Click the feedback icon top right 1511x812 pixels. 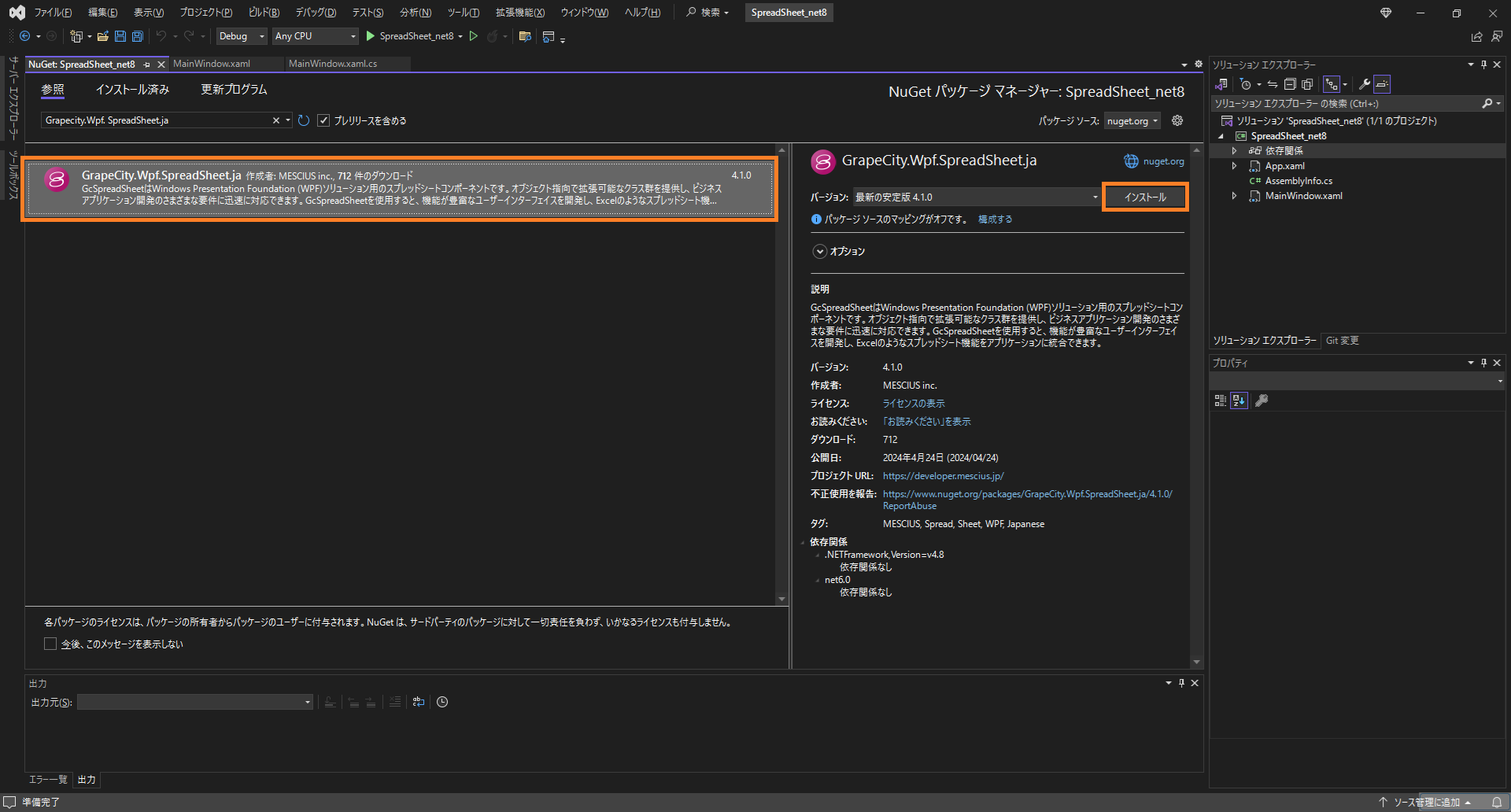pyautogui.click(x=1497, y=36)
